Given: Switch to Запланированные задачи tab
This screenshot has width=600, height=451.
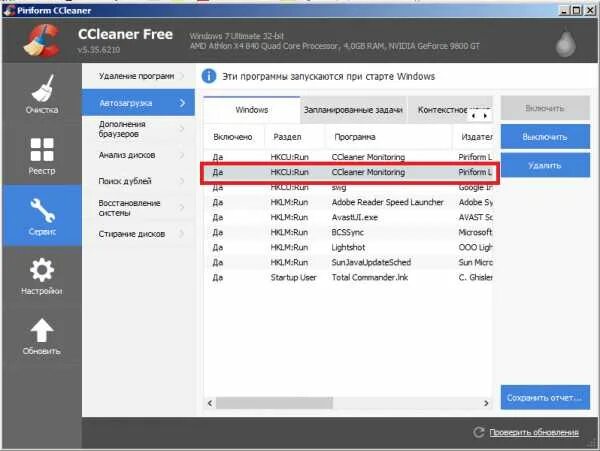Looking at the screenshot, I should [353, 110].
